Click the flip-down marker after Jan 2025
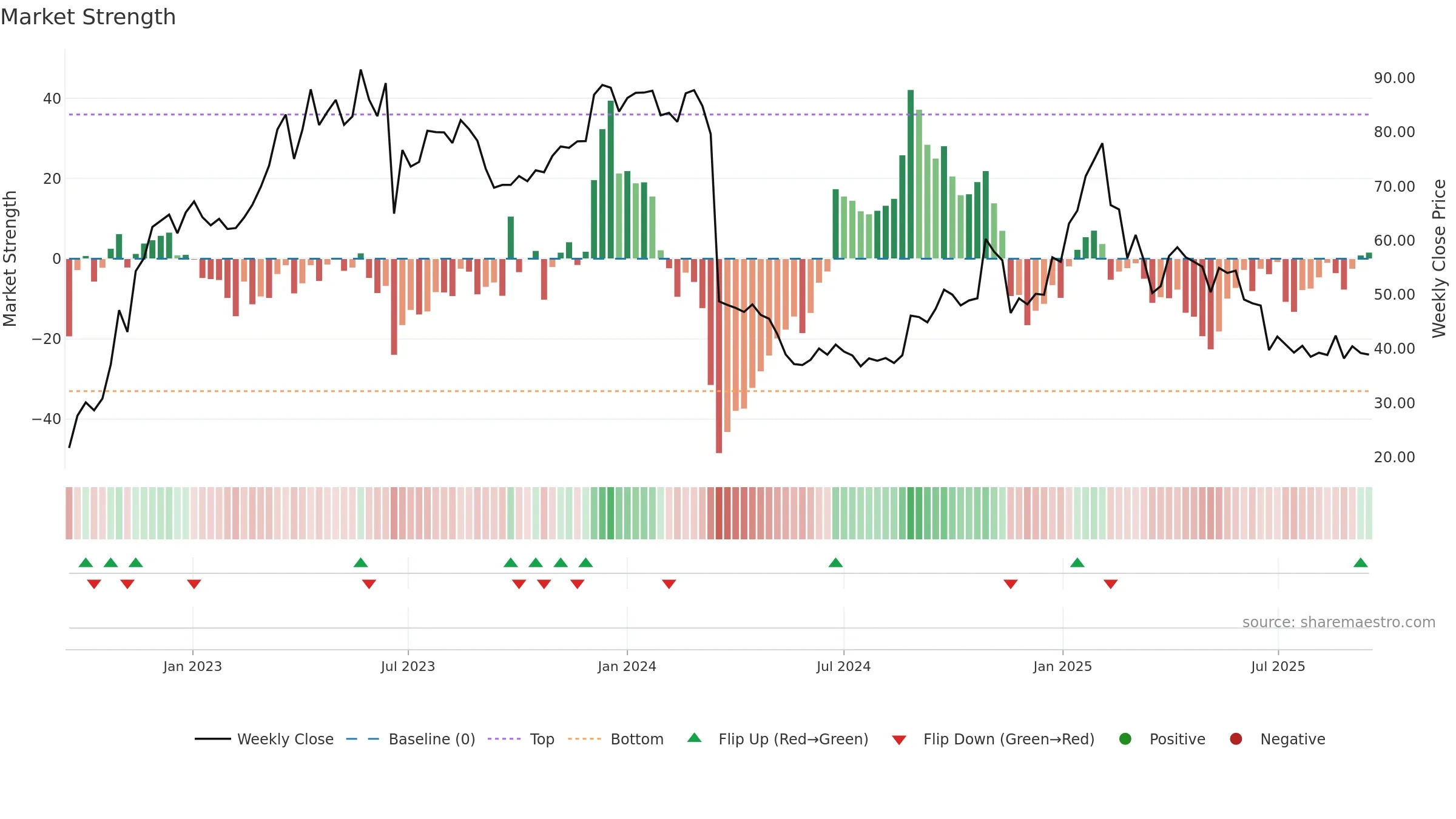Viewport: 1456px width, 819px height. 1111,584
